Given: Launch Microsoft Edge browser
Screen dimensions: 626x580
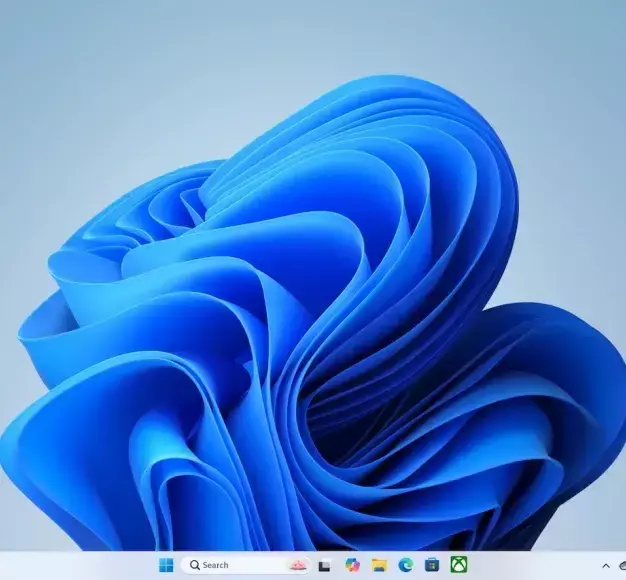Looking at the screenshot, I should click(406, 565).
